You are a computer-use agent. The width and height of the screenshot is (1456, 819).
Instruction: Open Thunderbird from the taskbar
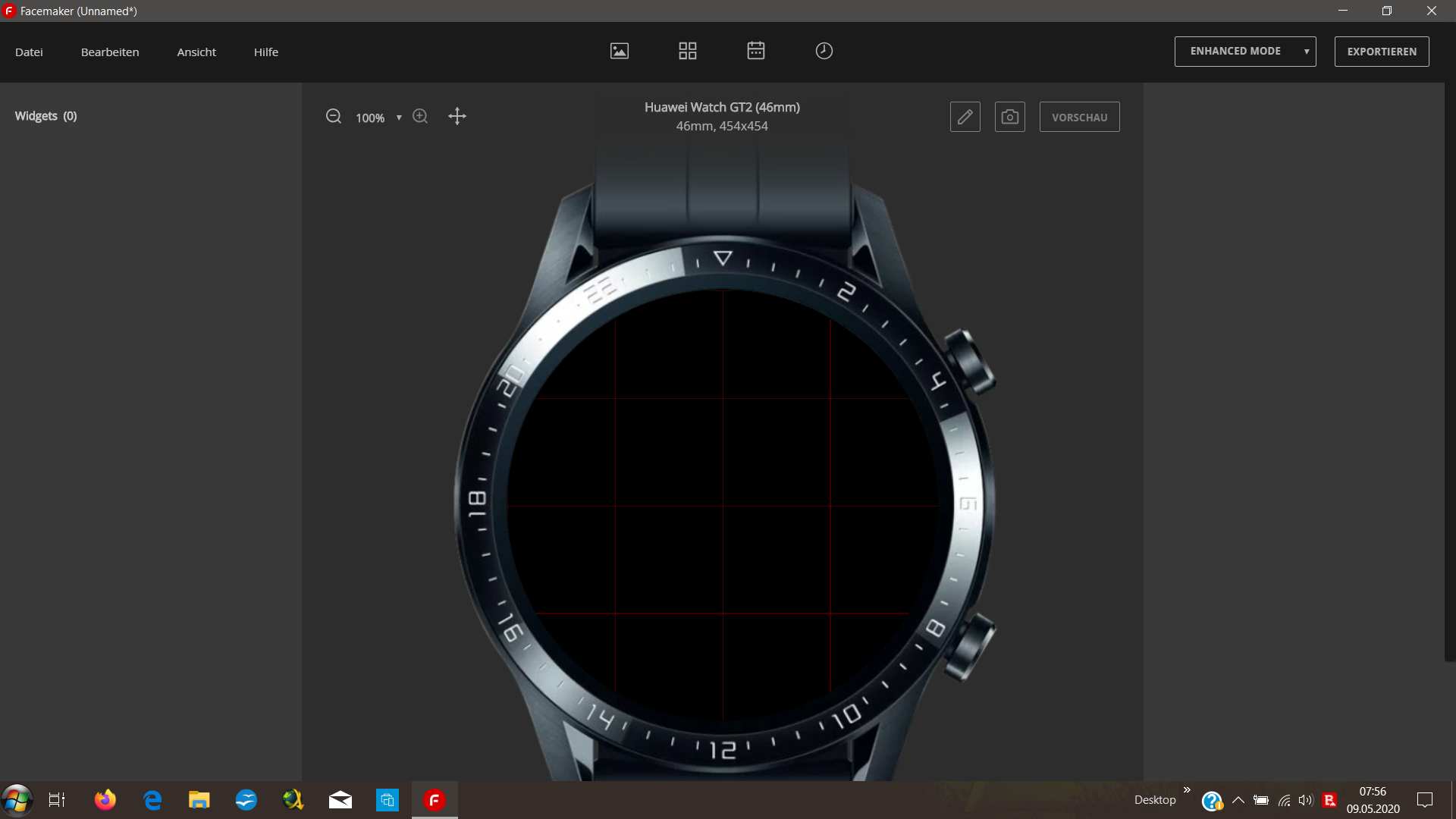tap(246, 800)
